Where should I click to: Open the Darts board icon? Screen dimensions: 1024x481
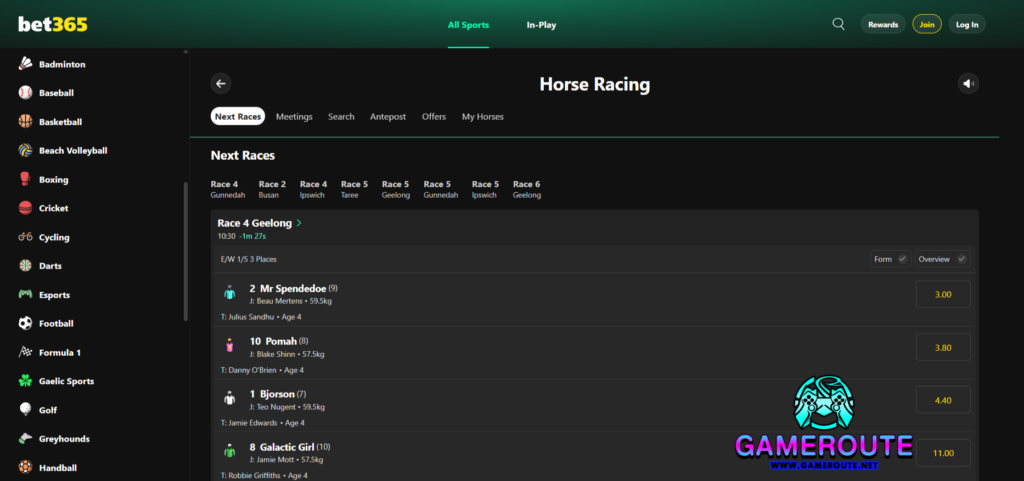pyautogui.click(x=25, y=266)
